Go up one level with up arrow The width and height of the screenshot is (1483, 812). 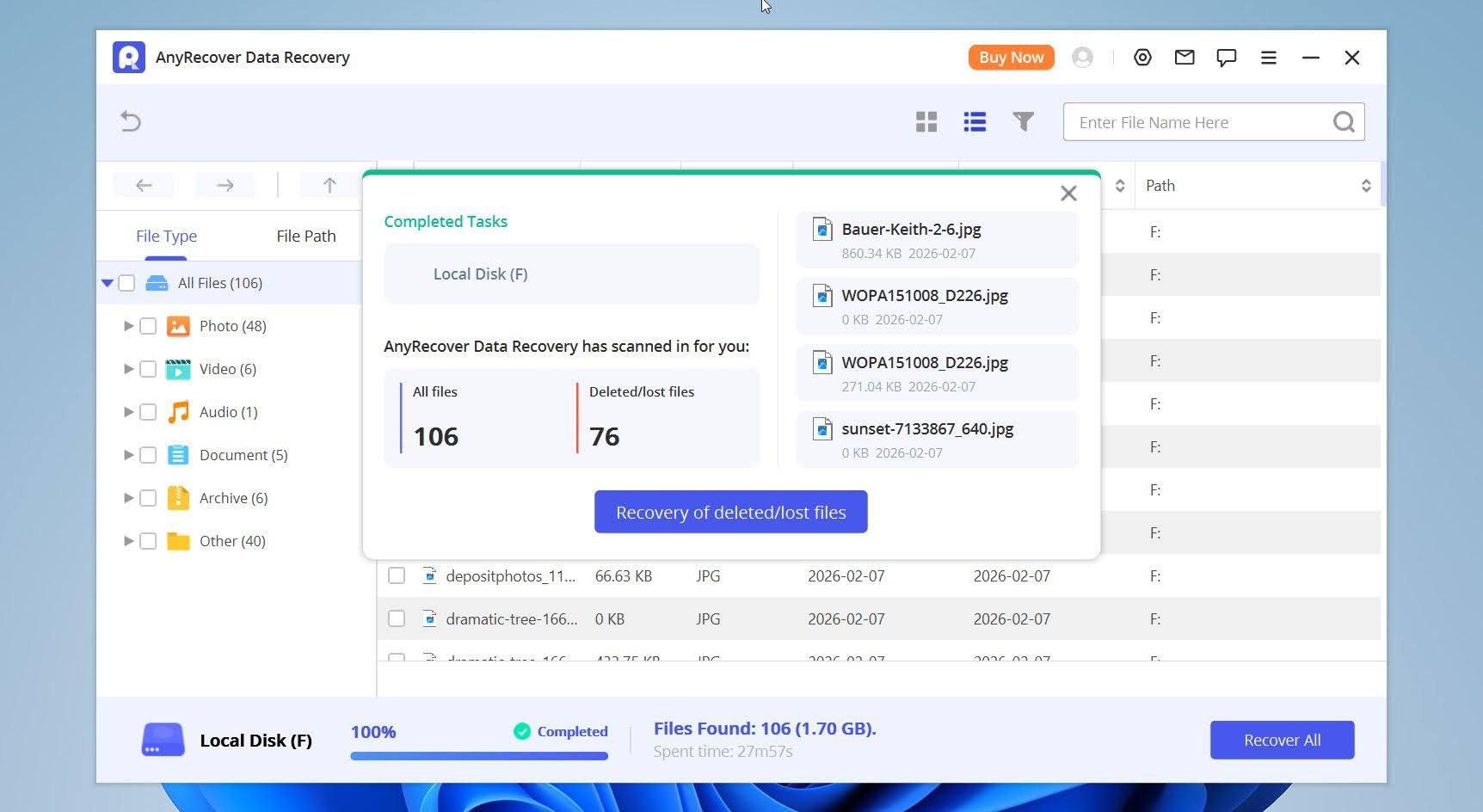tap(329, 185)
